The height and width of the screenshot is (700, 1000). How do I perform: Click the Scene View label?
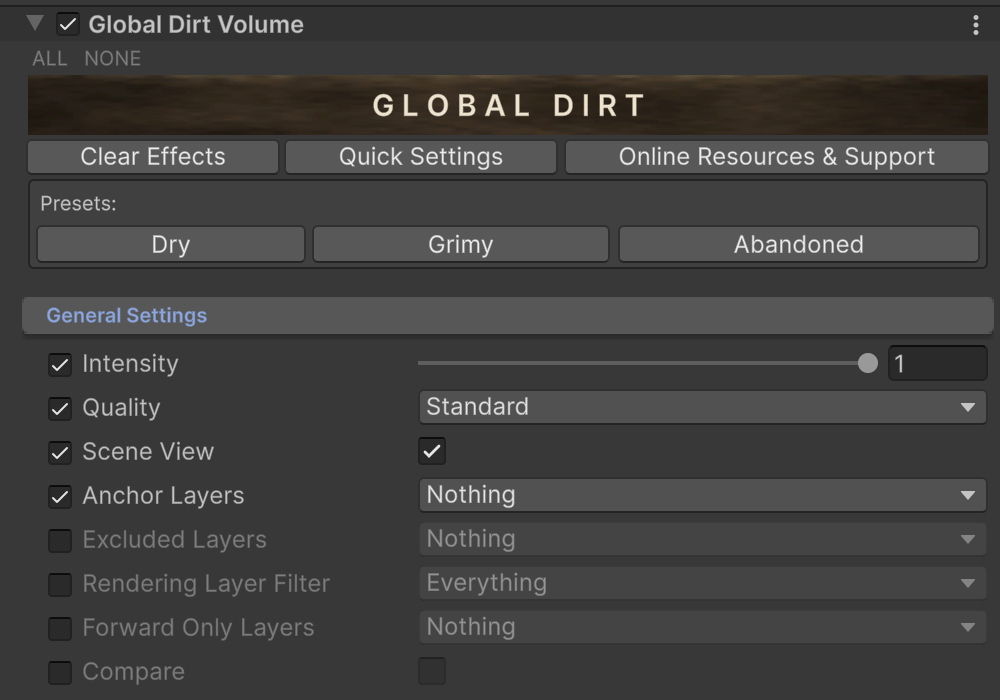148,451
